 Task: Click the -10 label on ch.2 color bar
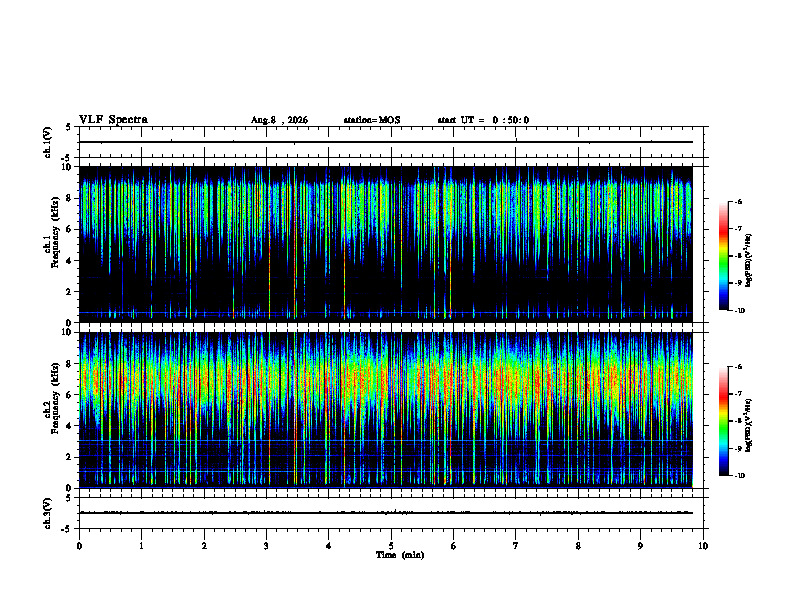[739, 476]
